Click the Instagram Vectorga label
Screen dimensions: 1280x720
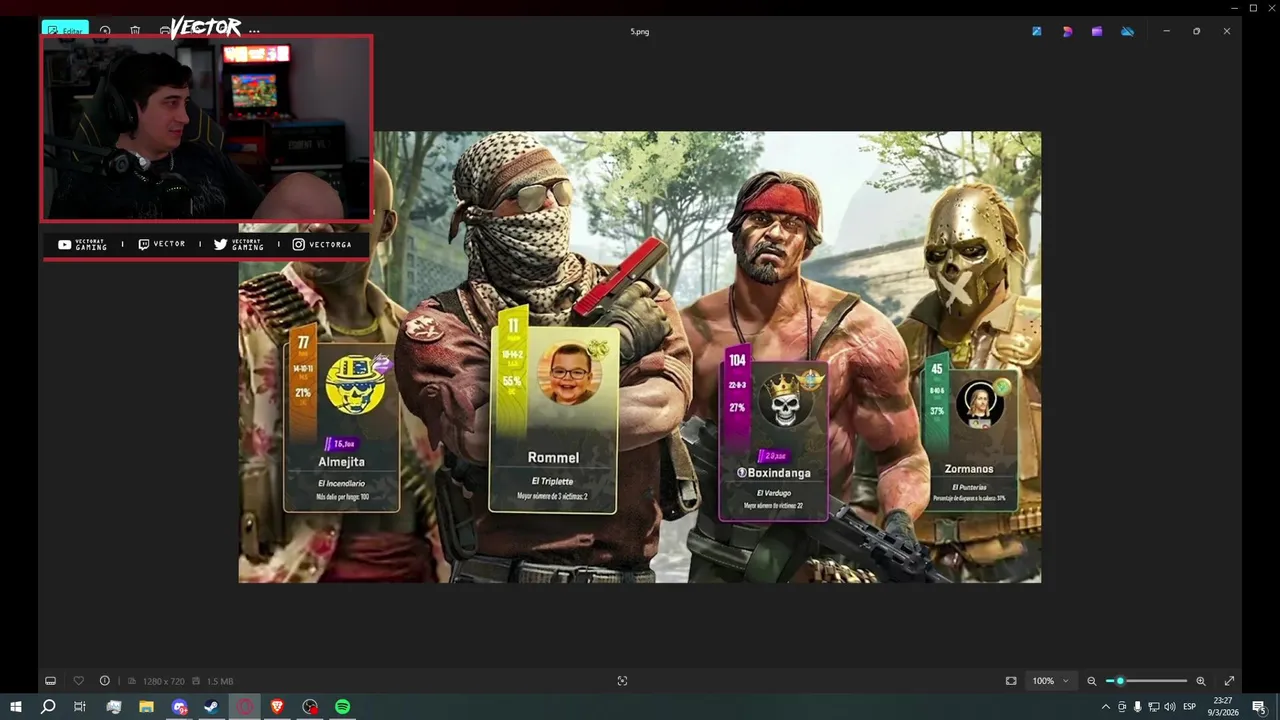tap(322, 244)
